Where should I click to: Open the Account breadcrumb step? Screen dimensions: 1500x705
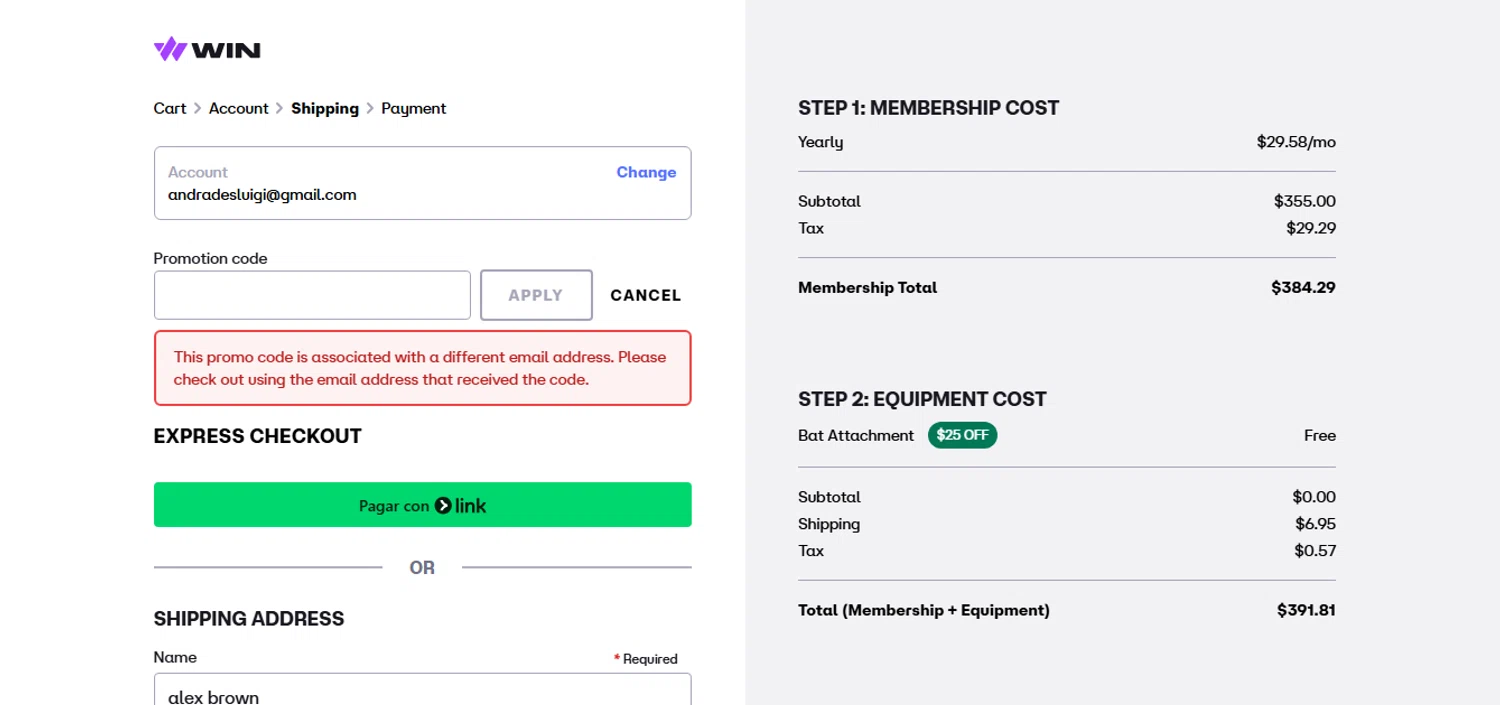[x=239, y=108]
